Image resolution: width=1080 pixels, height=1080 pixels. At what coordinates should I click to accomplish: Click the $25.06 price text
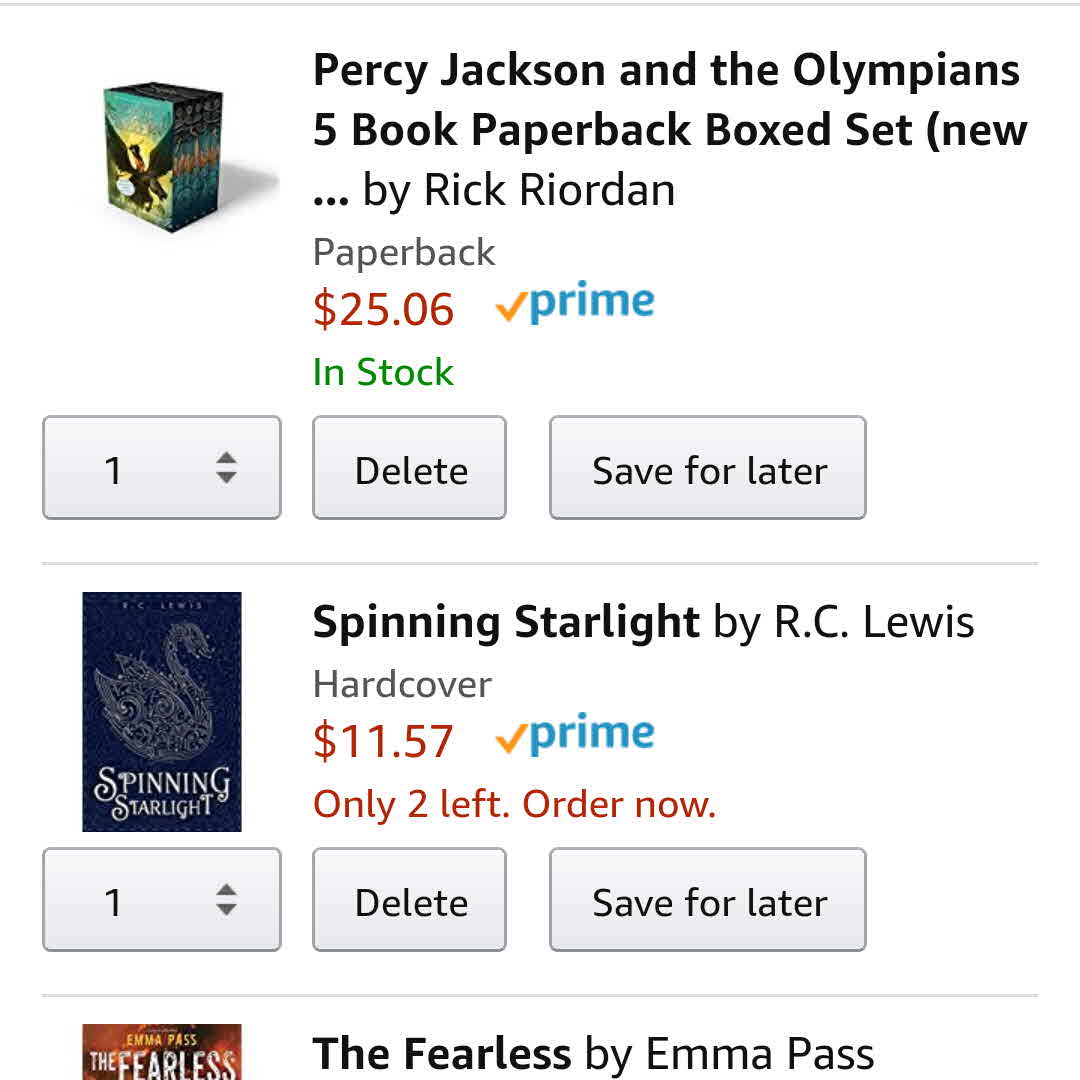(x=383, y=309)
